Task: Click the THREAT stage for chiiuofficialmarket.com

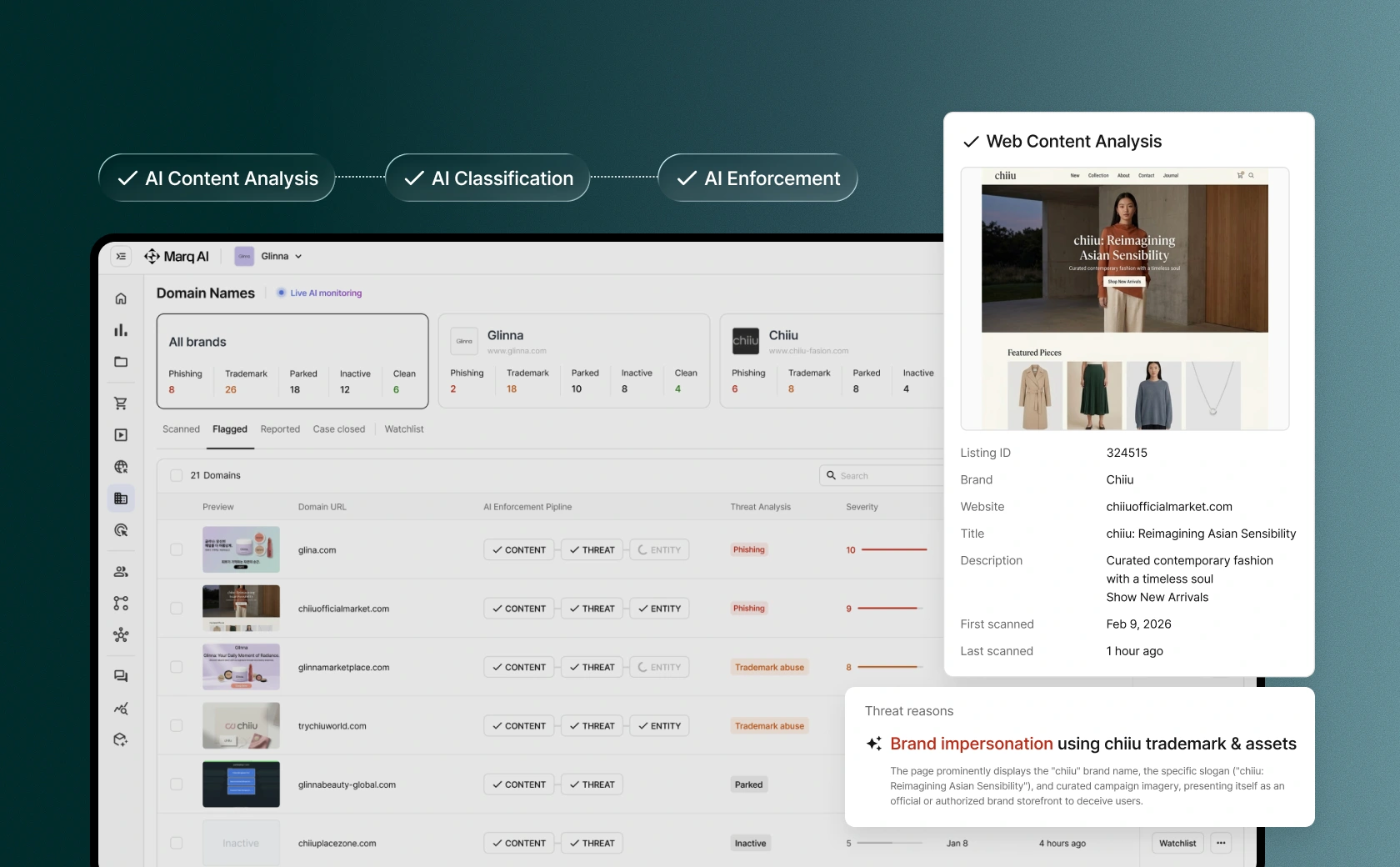Action: [592, 609]
